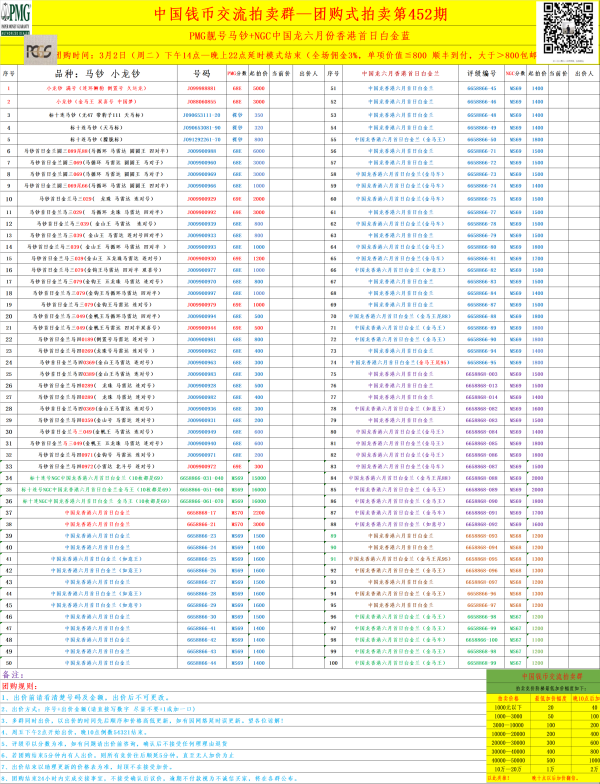
Task: Select grading number 6658066-45 in row 51
Action: pyautogui.click(x=482, y=88)
